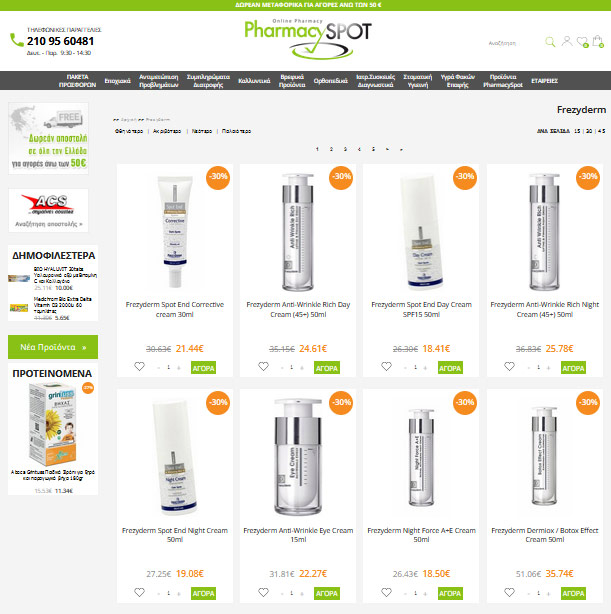Open the wishlist heart icon in header
The width and height of the screenshot is (611, 614).
[582, 42]
